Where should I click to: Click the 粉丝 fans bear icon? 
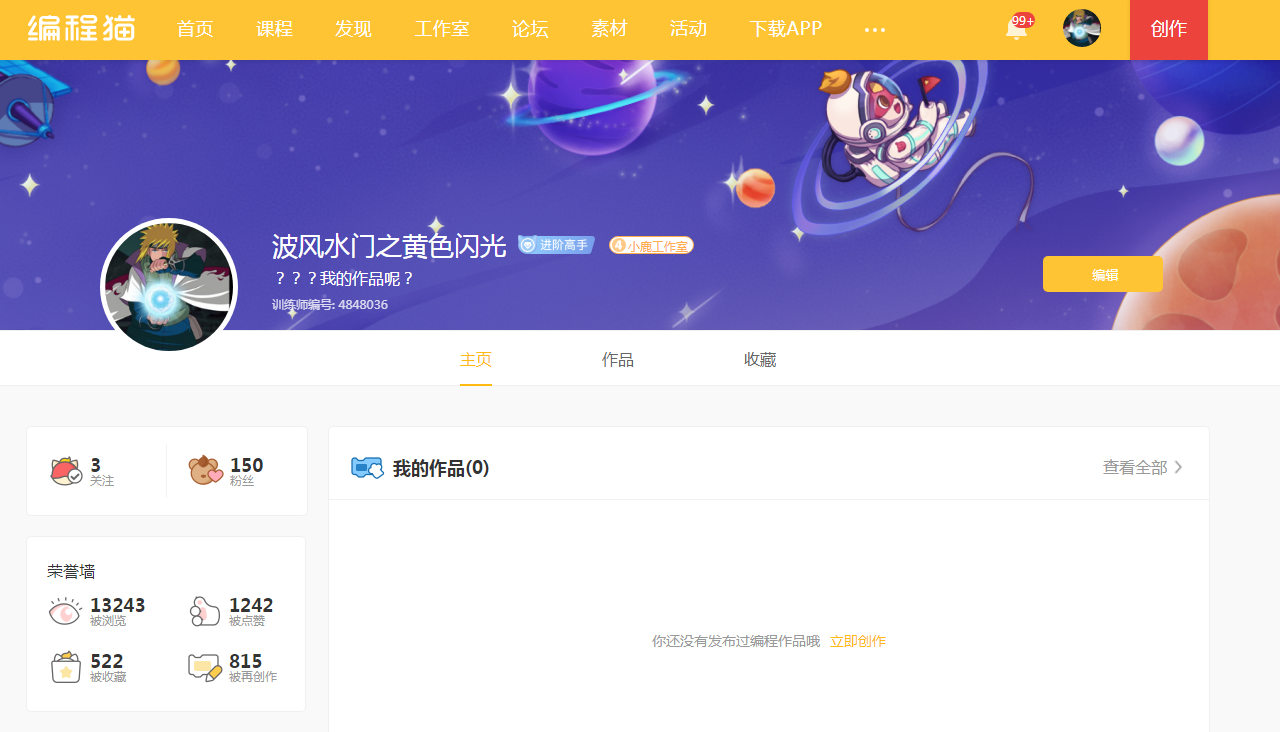click(206, 470)
